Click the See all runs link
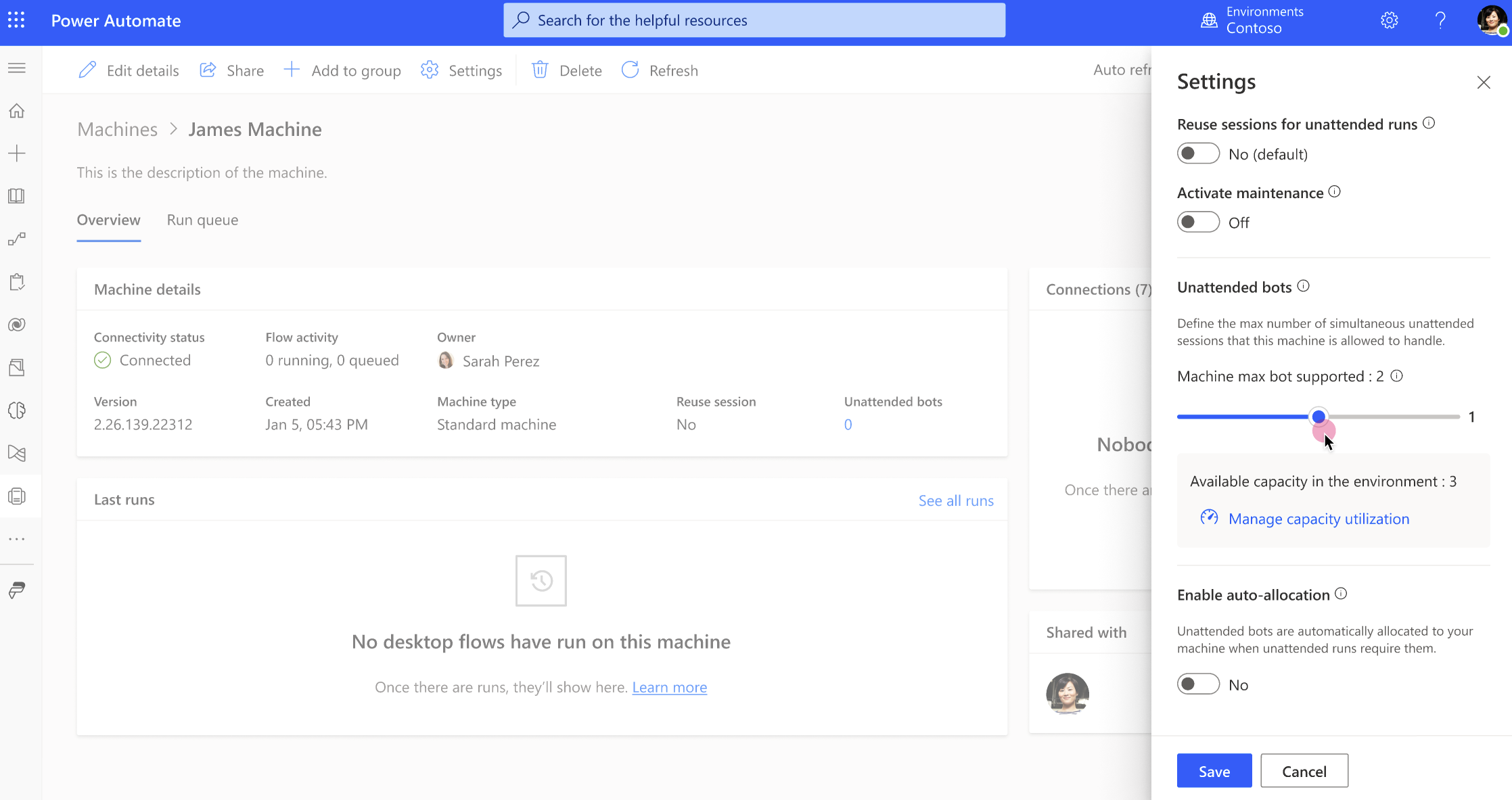1512x800 pixels. 956,499
